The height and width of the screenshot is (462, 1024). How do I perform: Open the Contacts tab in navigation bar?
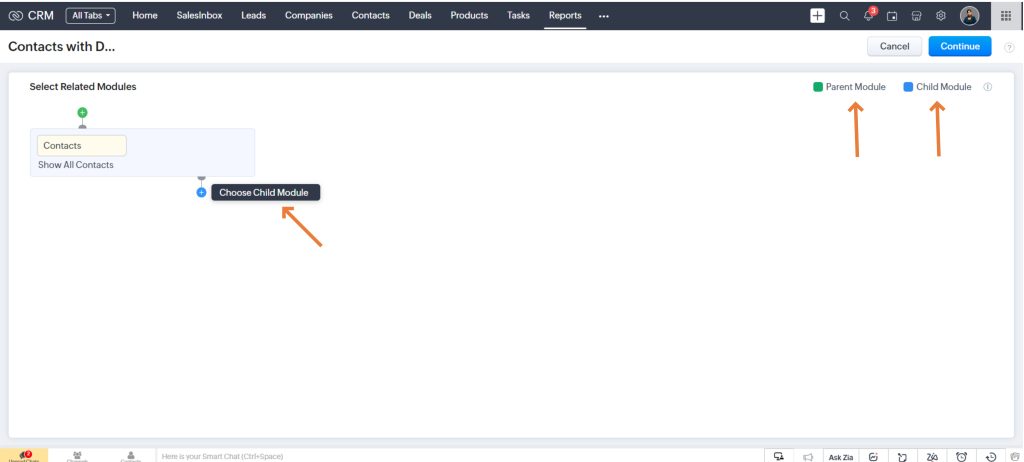click(370, 16)
